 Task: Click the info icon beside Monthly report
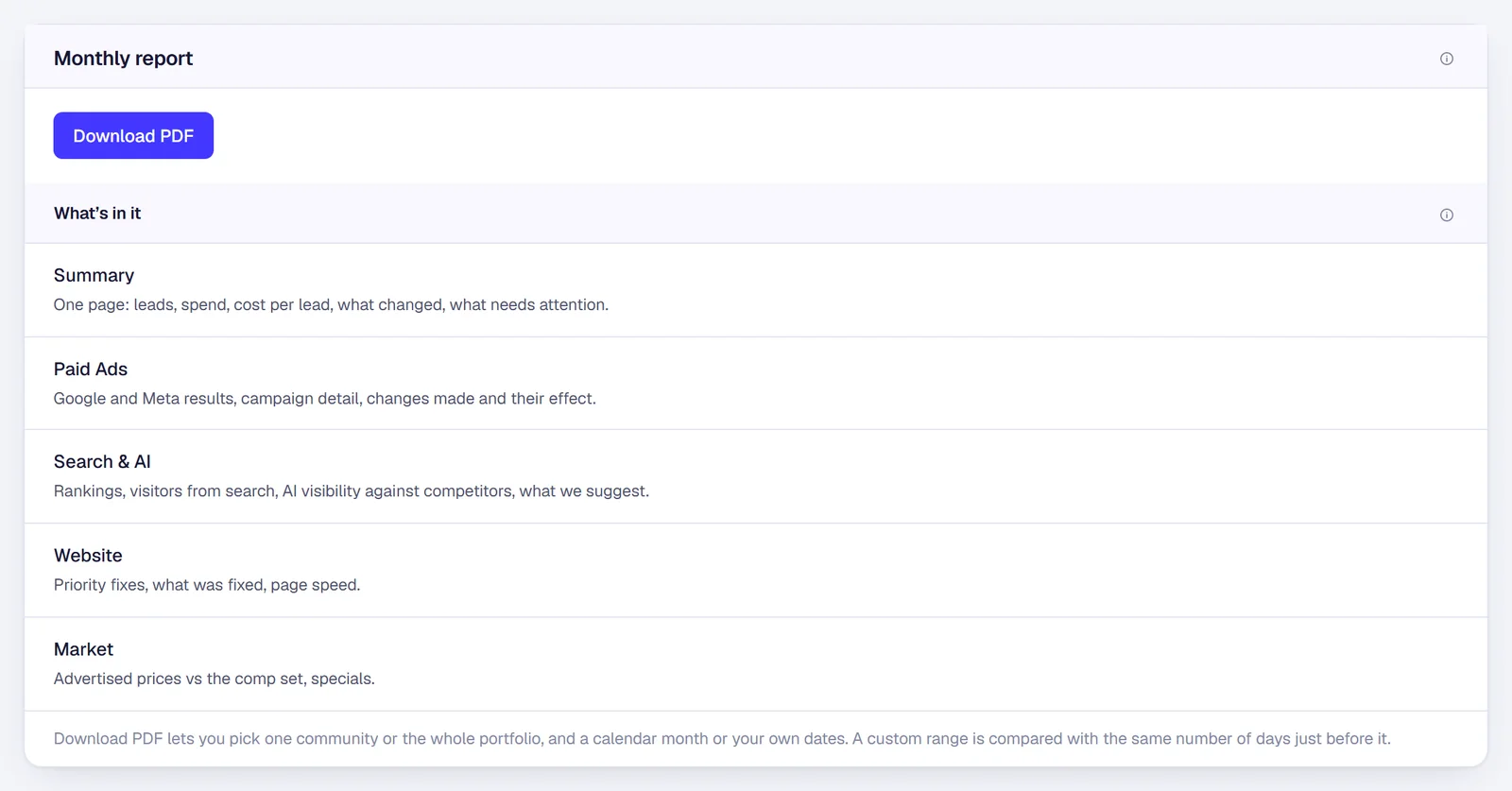point(1446,59)
